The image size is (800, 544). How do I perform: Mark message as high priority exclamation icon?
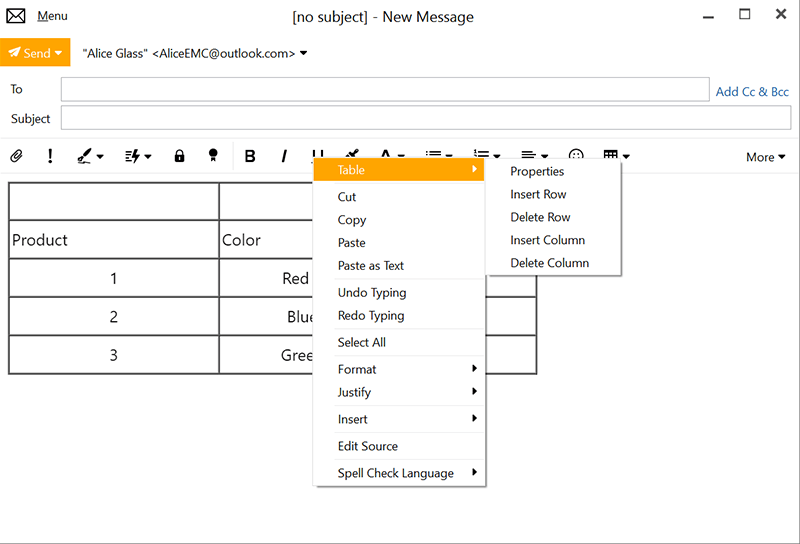pyautogui.click(x=50, y=156)
